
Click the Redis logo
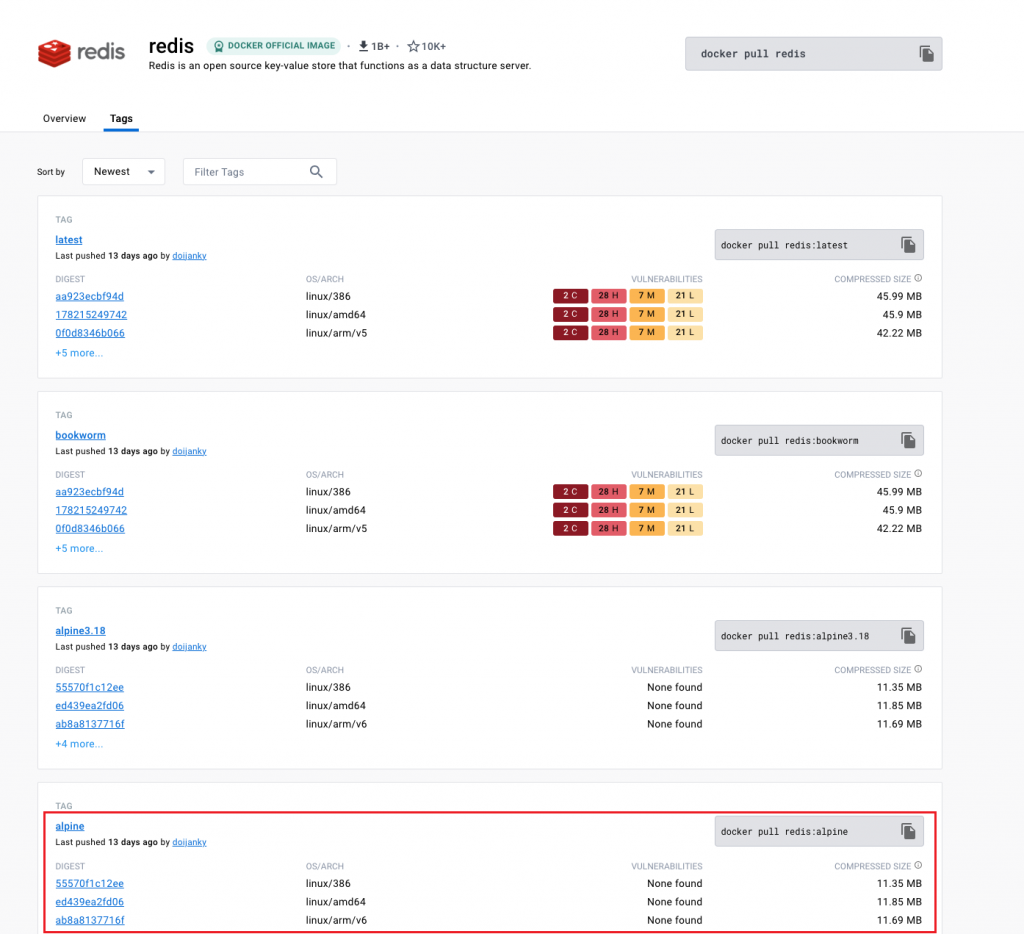(x=81, y=52)
